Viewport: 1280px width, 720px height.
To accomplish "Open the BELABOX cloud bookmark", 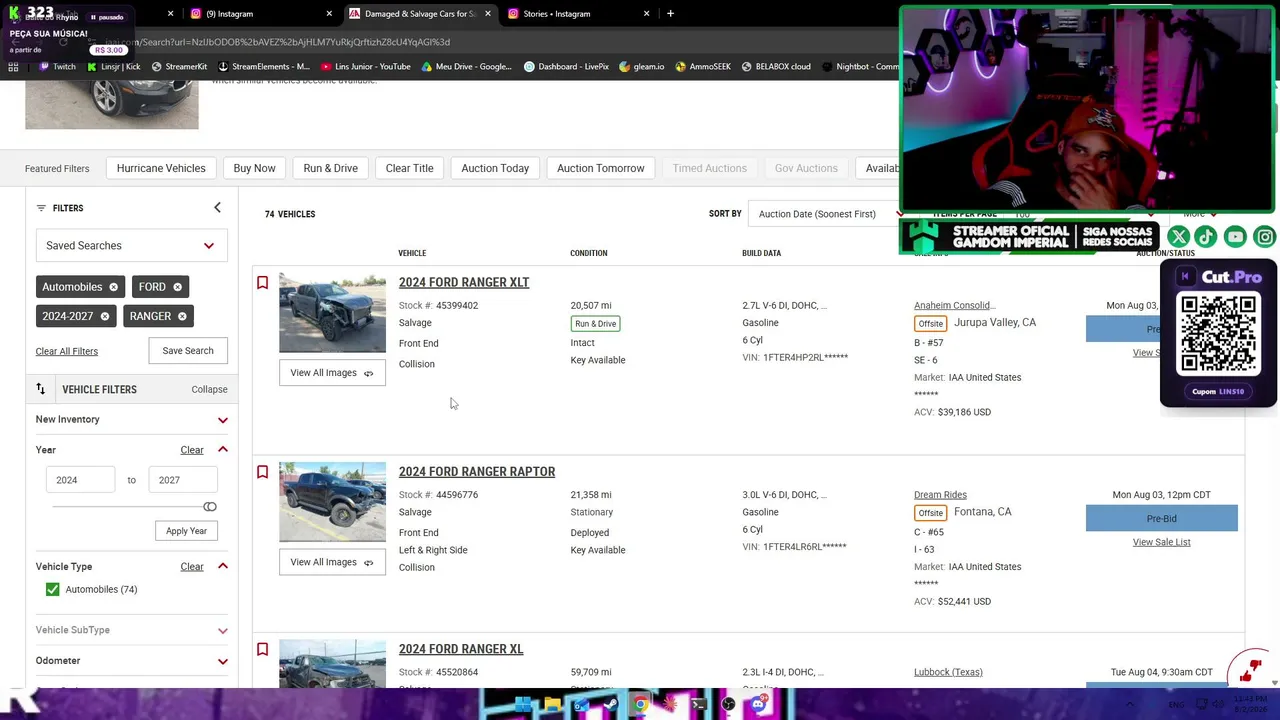I will [776, 67].
